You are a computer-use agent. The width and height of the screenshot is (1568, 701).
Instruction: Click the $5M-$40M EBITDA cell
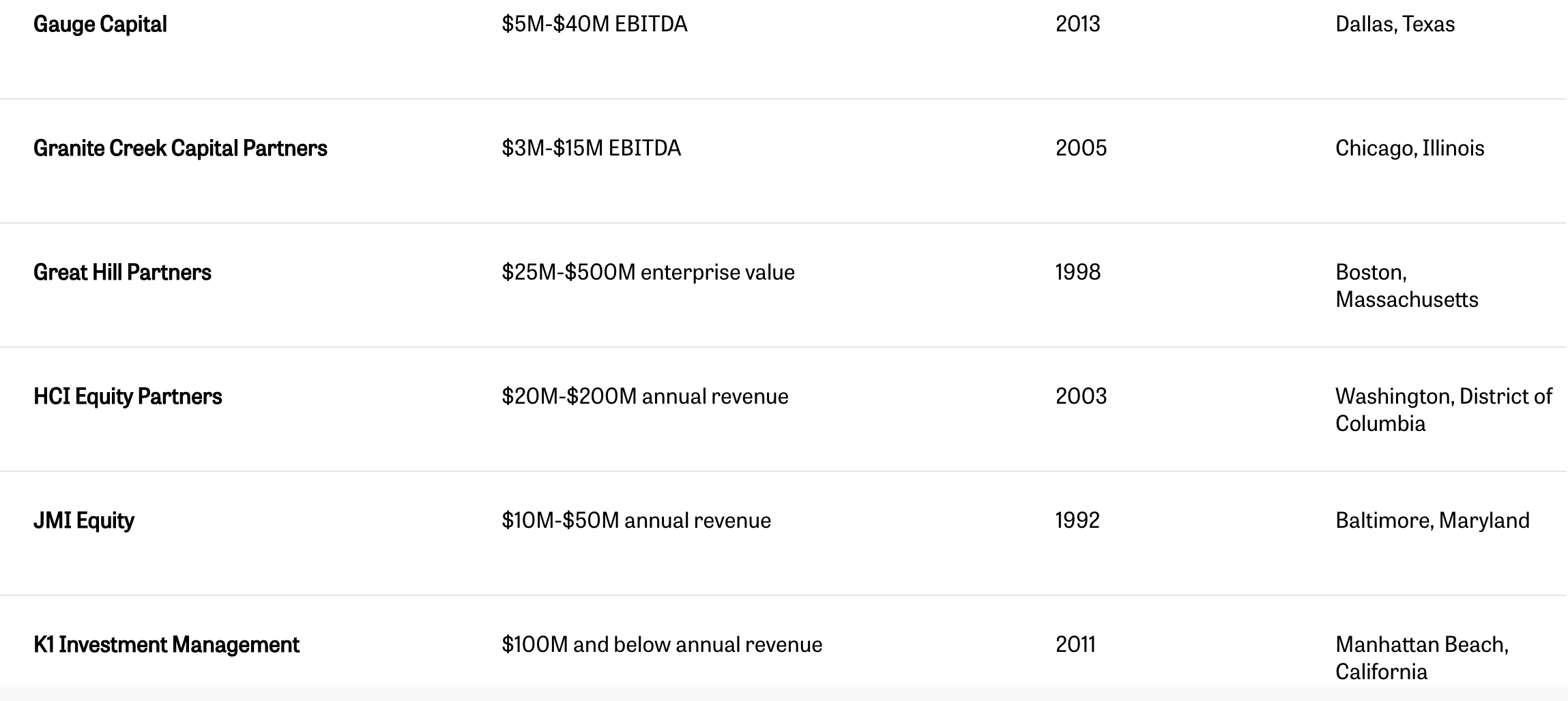[594, 25]
